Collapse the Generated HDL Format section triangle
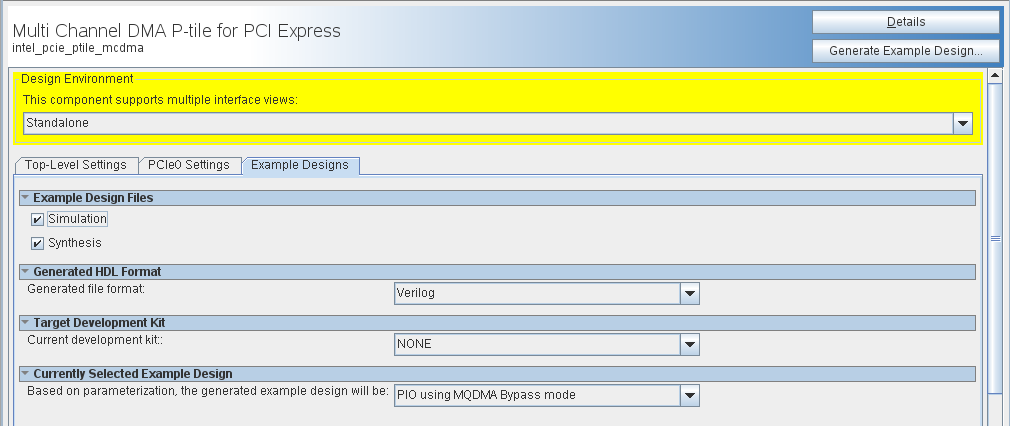The height and width of the screenshot is (426, 1010). click(25, 272)
